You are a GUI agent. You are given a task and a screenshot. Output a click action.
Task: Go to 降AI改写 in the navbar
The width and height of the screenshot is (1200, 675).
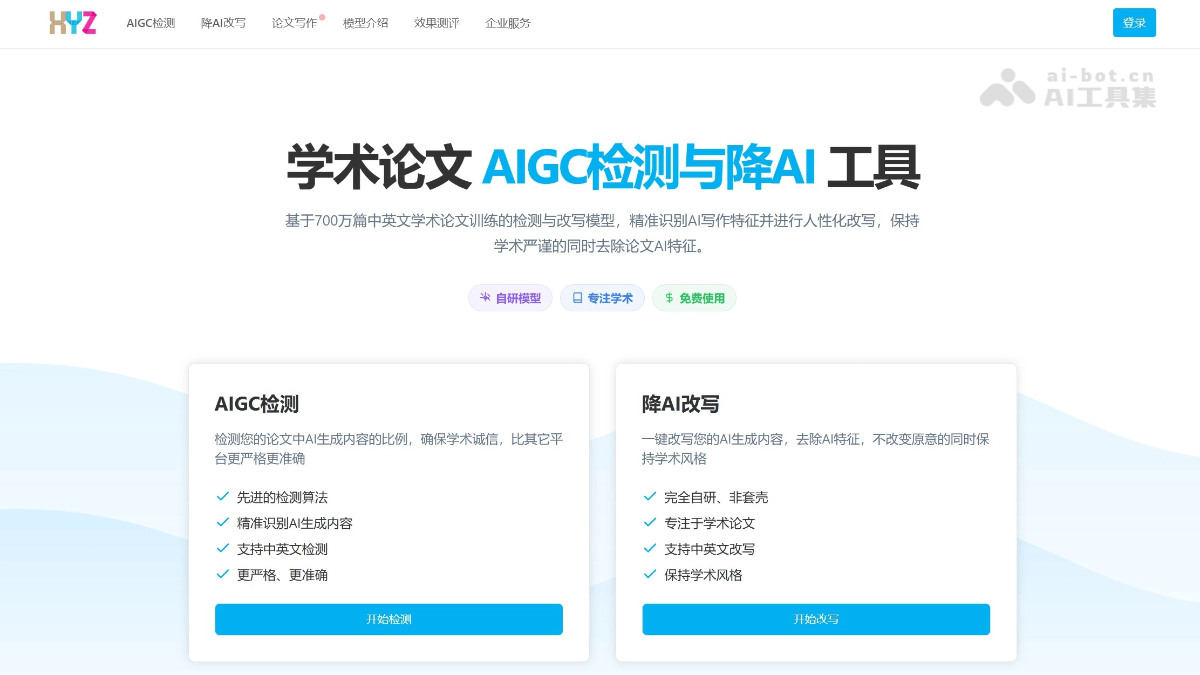pos(223,23)
